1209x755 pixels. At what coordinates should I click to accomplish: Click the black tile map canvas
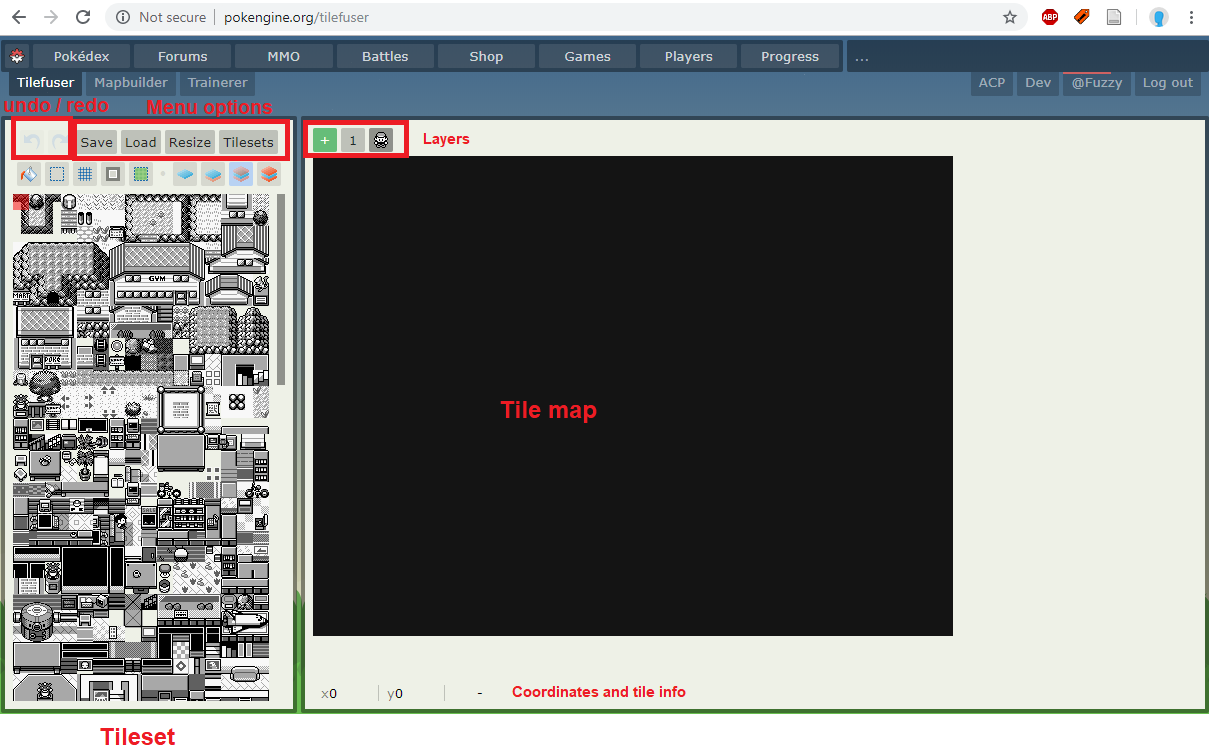[633, 396]
